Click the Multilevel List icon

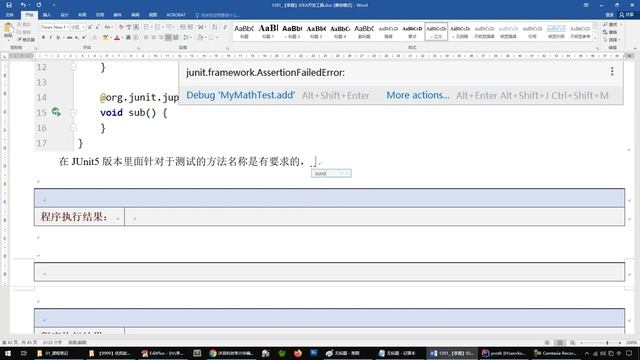(x=169, y=27)
